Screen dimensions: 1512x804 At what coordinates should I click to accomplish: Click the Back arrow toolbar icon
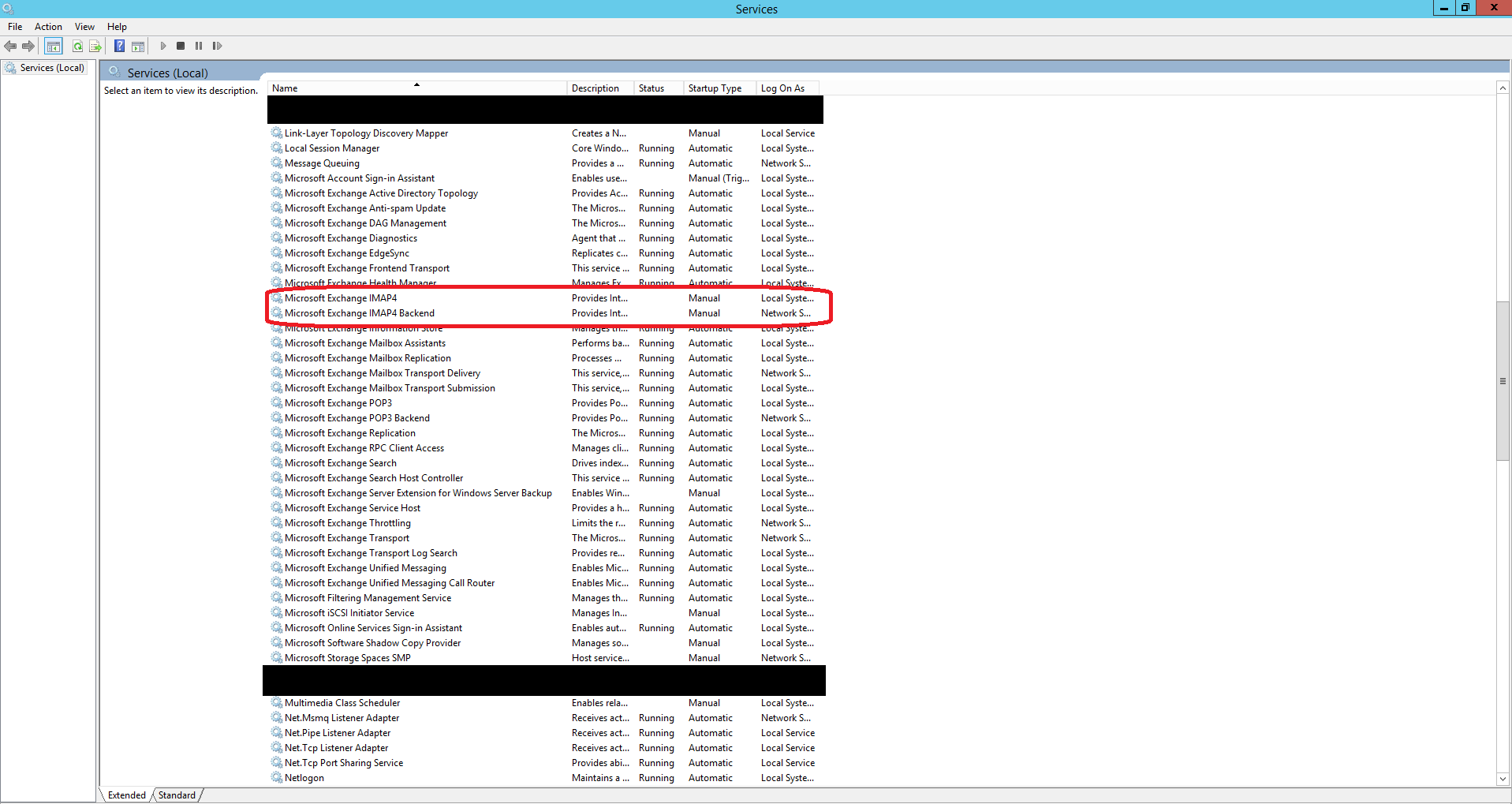click(x=10, y=47)
